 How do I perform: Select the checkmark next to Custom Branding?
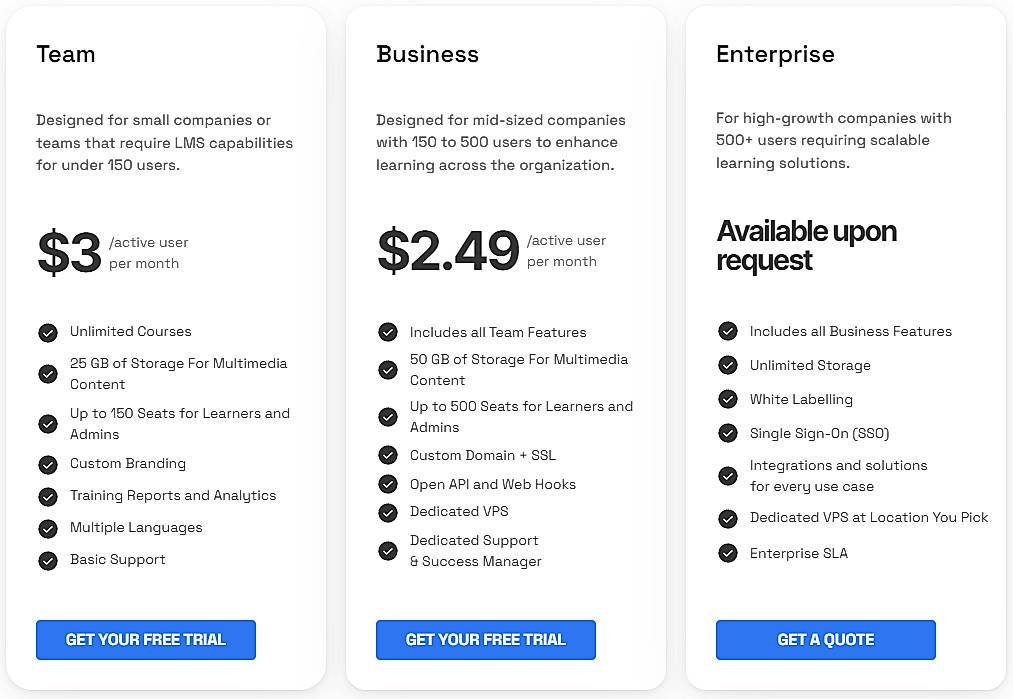click(48, 463)
